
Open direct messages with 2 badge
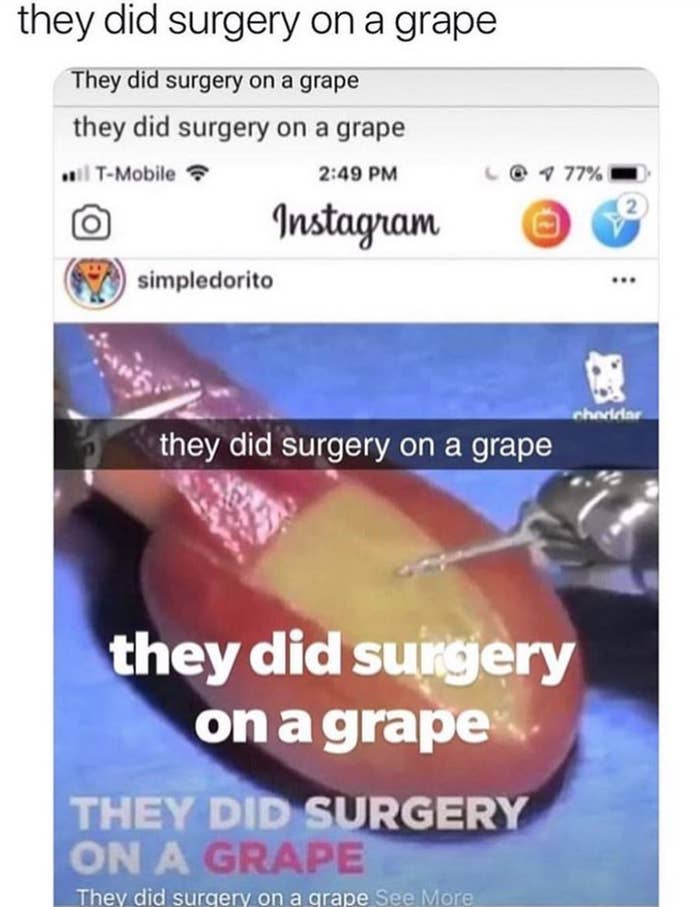[x=617, y=222]
